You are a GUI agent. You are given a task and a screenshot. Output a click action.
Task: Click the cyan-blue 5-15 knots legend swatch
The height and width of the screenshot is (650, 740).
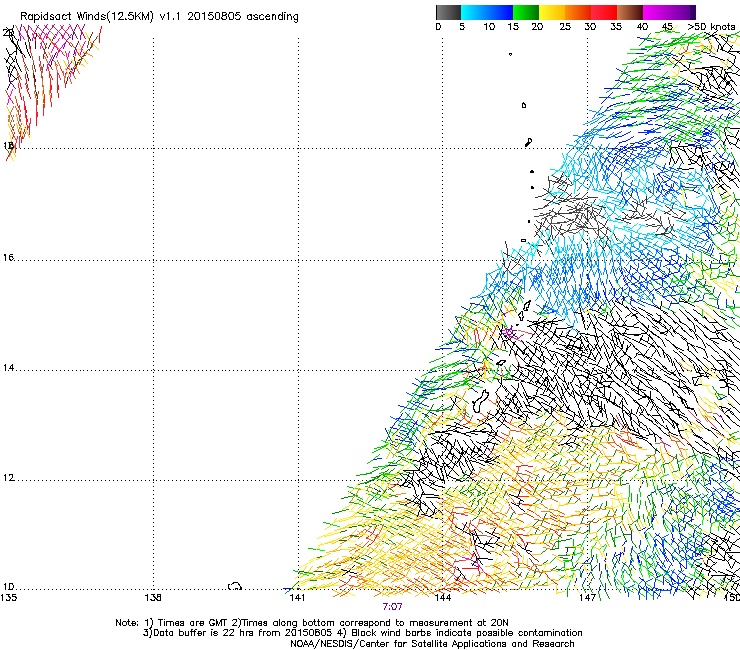(x=487, y=12)
